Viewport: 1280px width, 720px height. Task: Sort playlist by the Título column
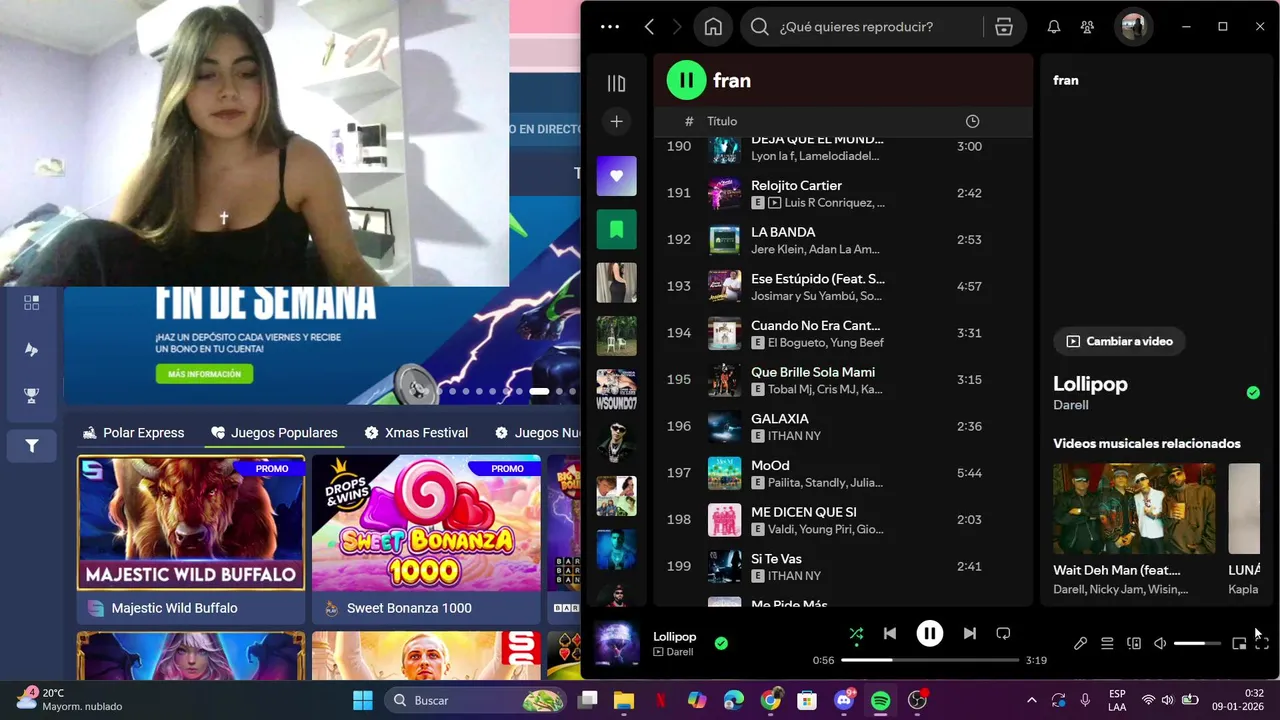pyautogui.click(x=722, y=121)
